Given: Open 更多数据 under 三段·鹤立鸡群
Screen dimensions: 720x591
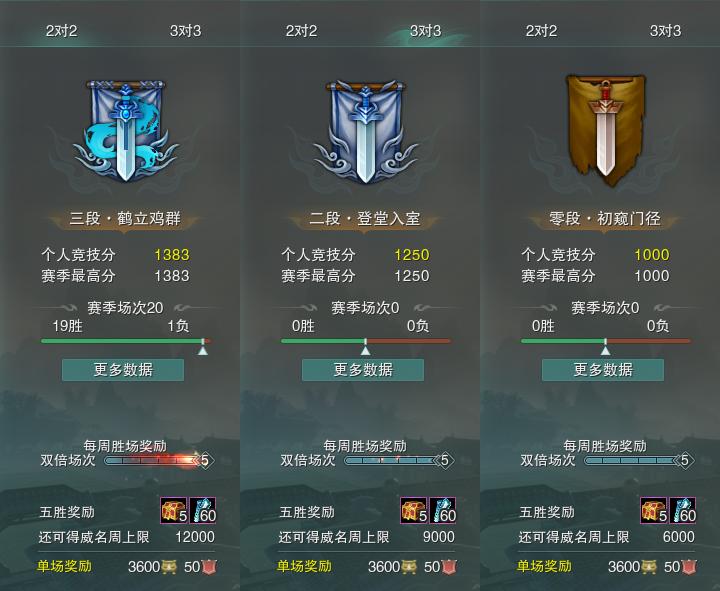Looking at the screenshot, I should [123, 370].
